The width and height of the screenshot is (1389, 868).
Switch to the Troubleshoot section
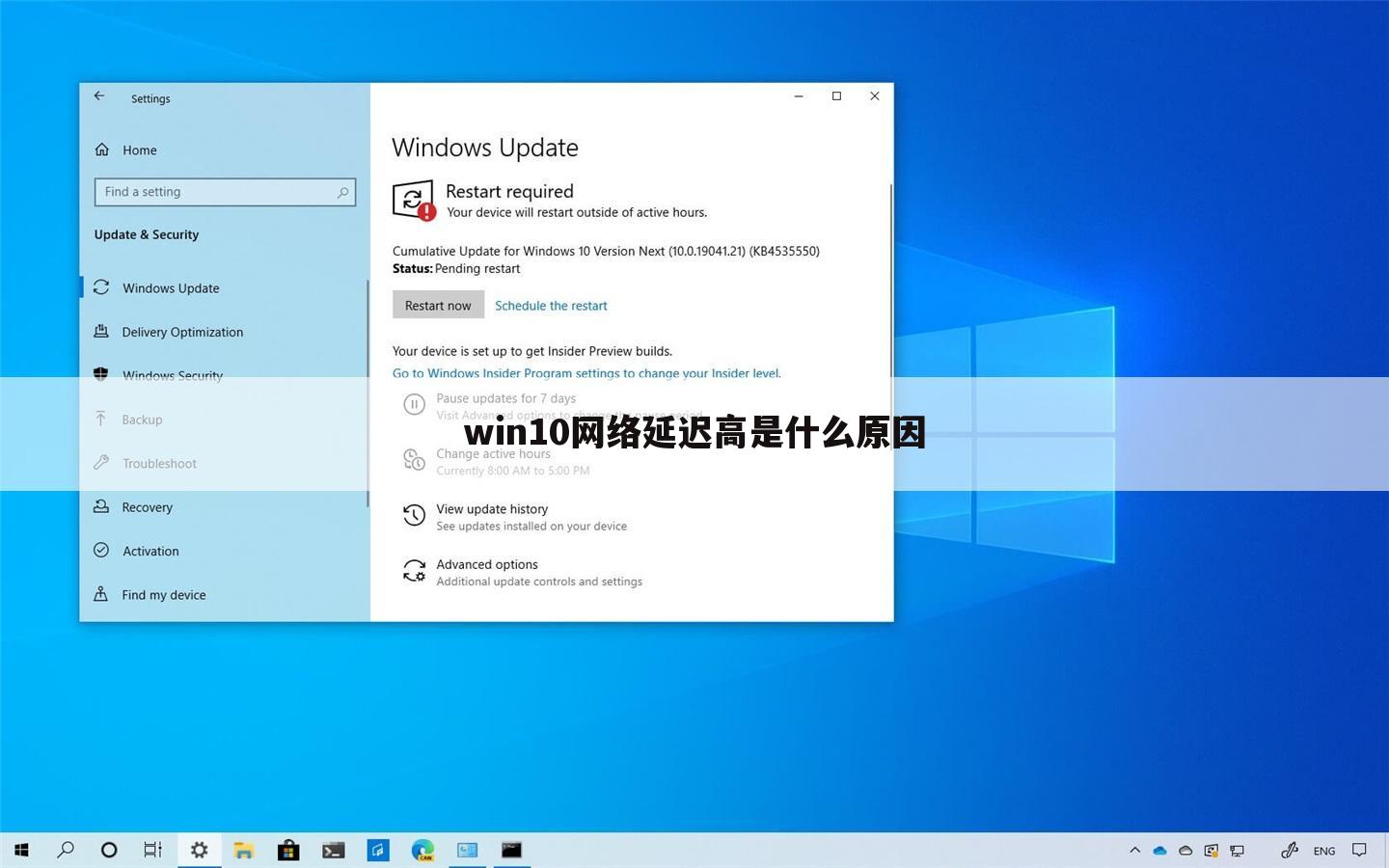click(158, 463)
